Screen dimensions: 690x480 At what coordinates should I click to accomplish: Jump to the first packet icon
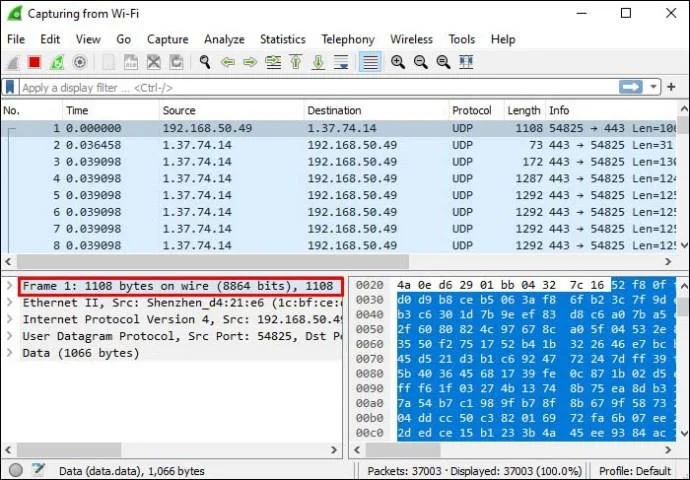click(x=296, y=62)
